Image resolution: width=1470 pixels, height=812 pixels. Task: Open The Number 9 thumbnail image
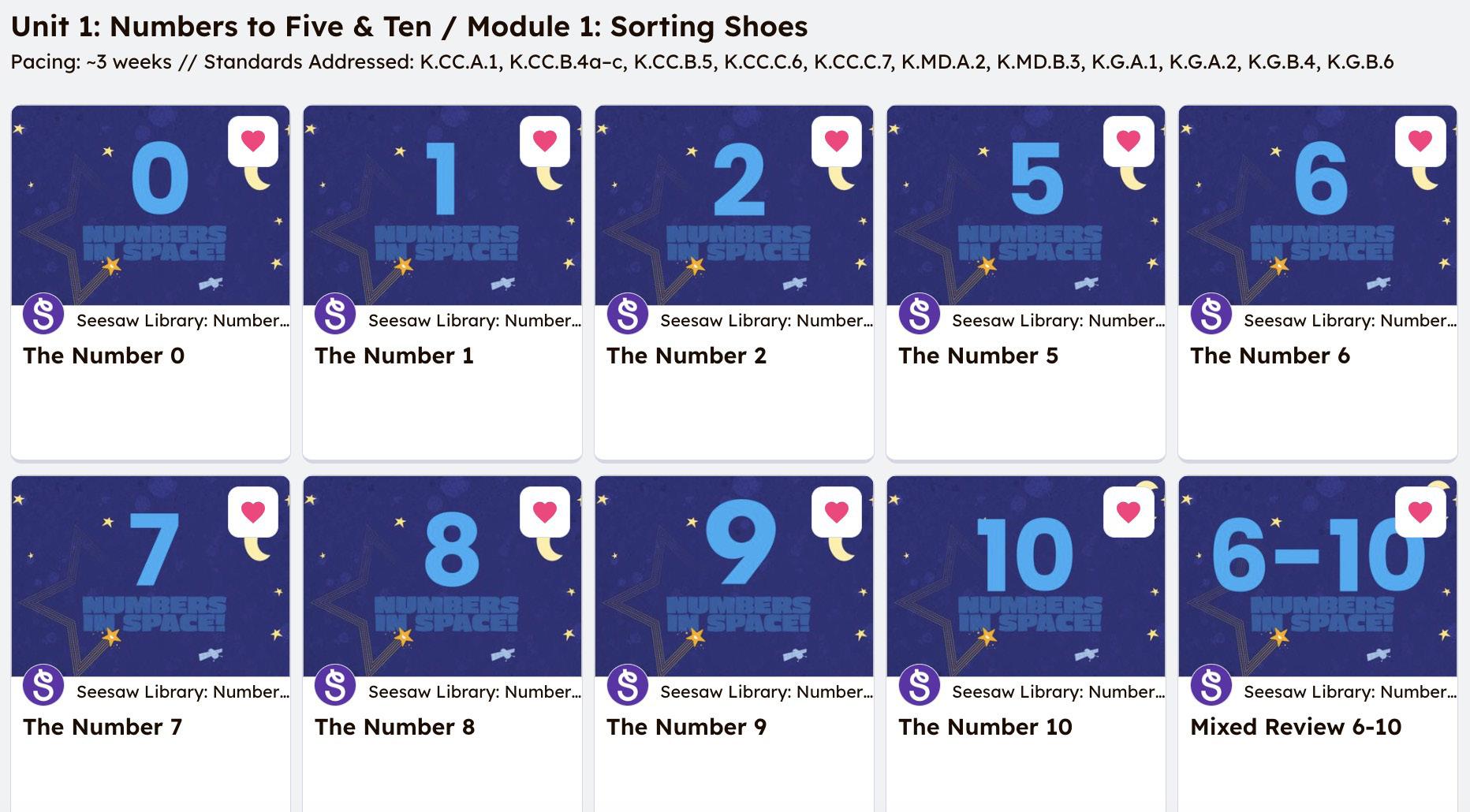pos(734,576)
